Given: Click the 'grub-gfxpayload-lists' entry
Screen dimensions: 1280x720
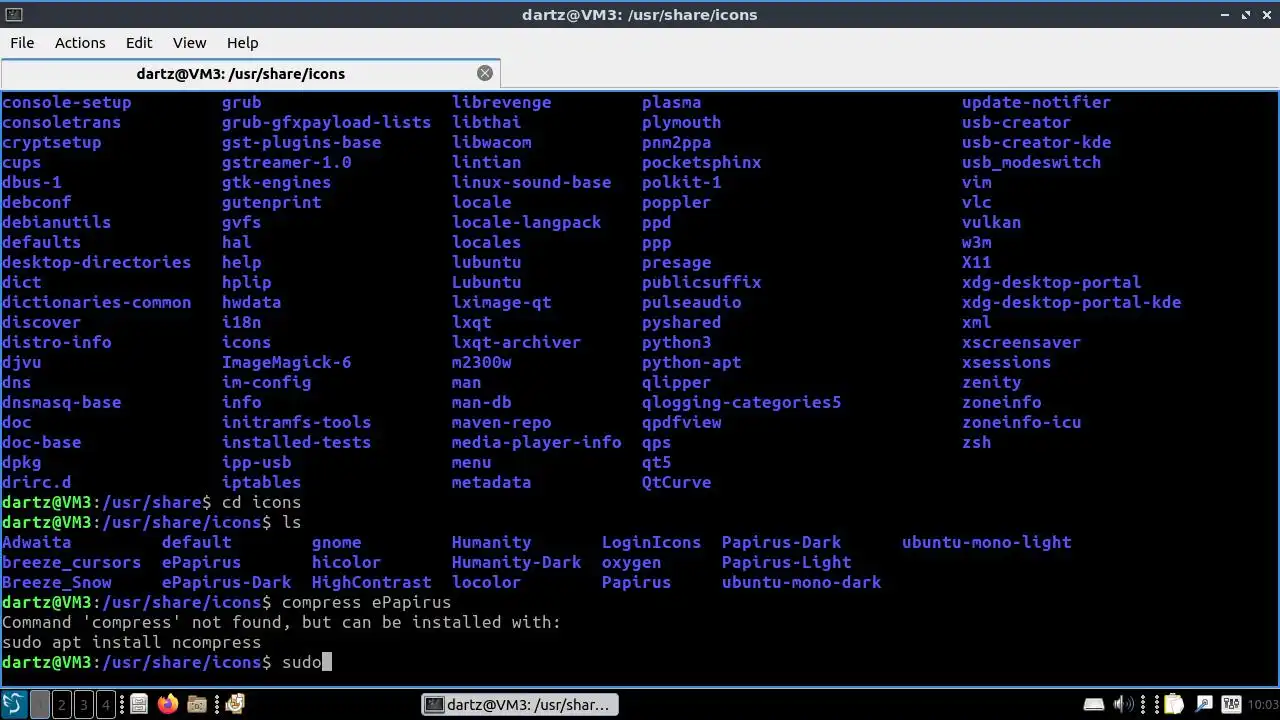Looking at the screenshot, I should coord(327,122).
